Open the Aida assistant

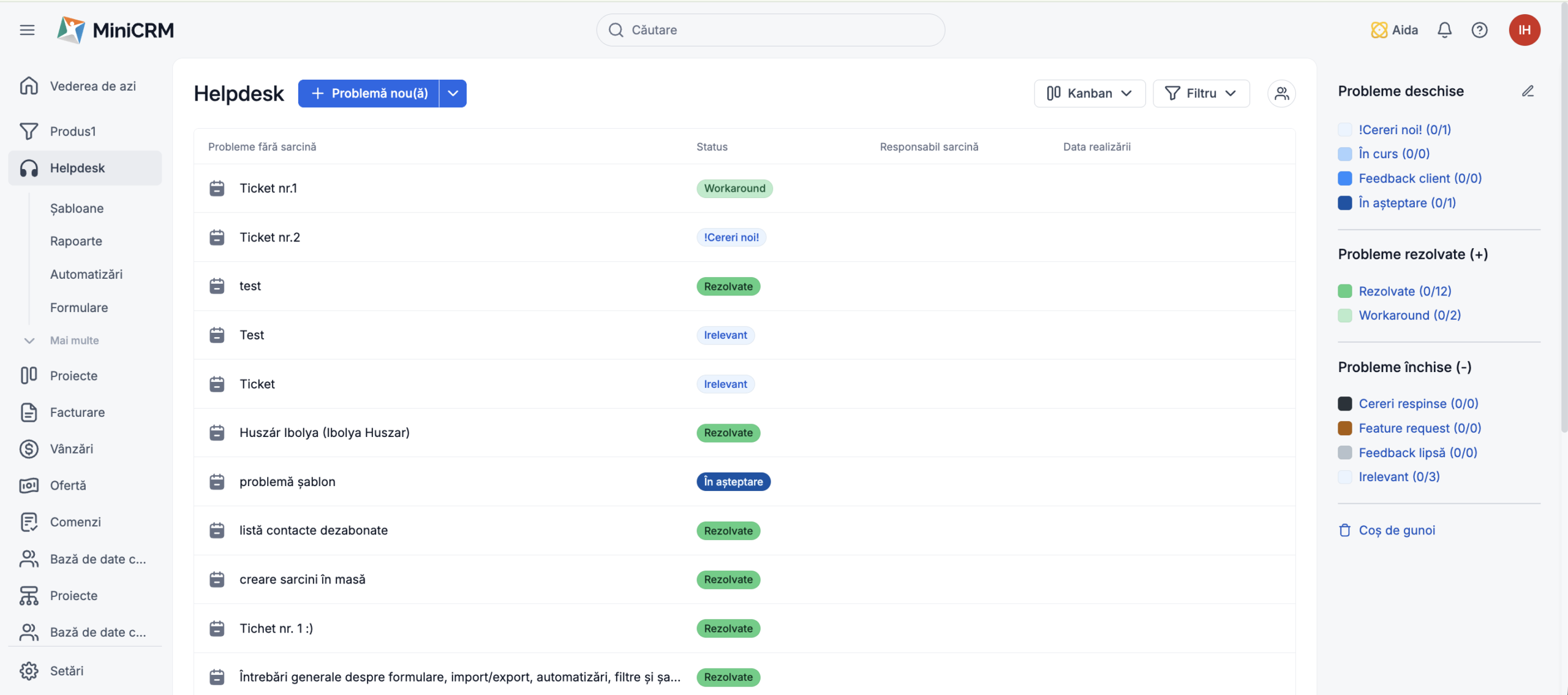(1395, 30)
